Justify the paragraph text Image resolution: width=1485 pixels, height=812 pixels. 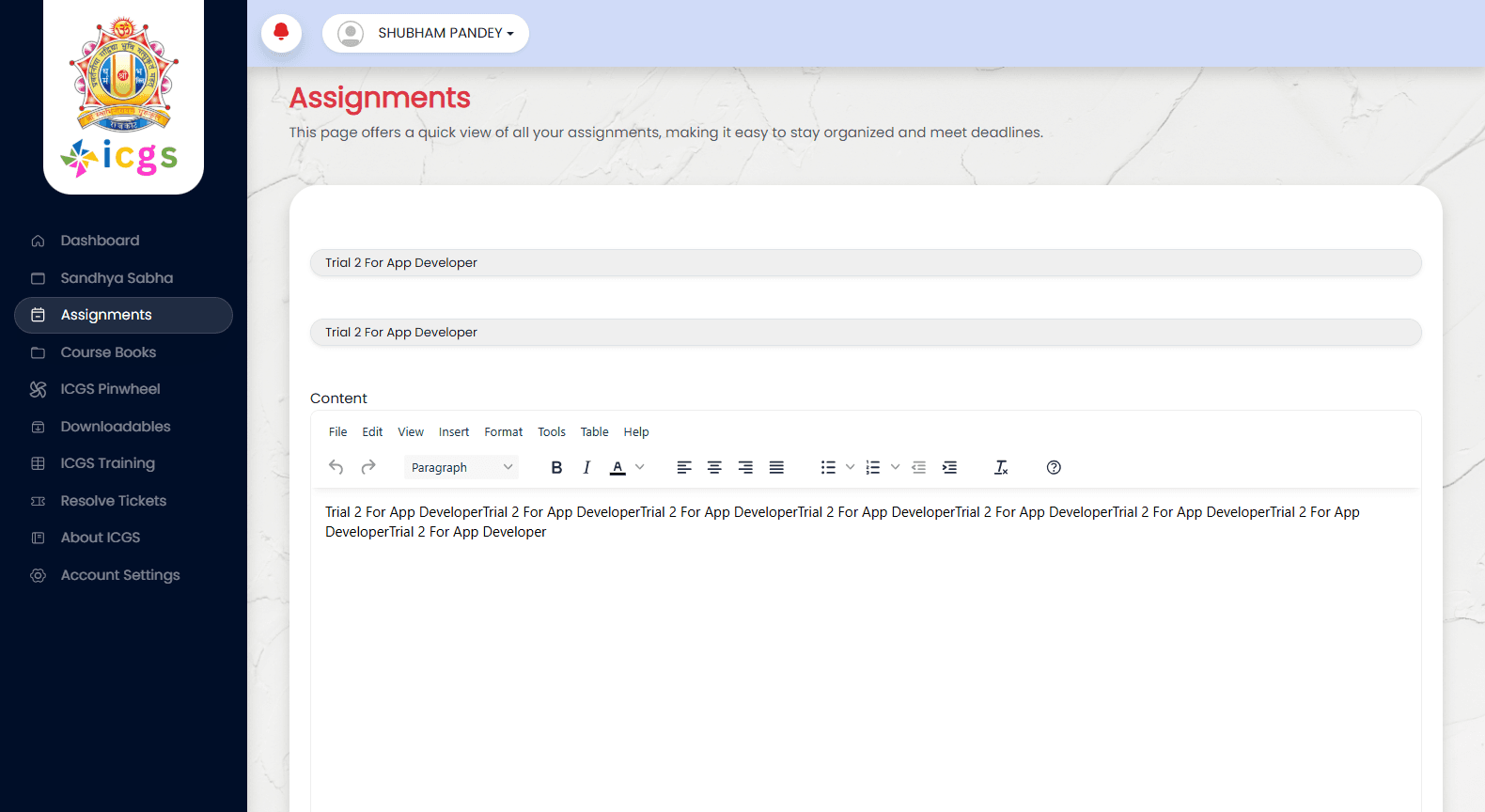coord(776,467)
